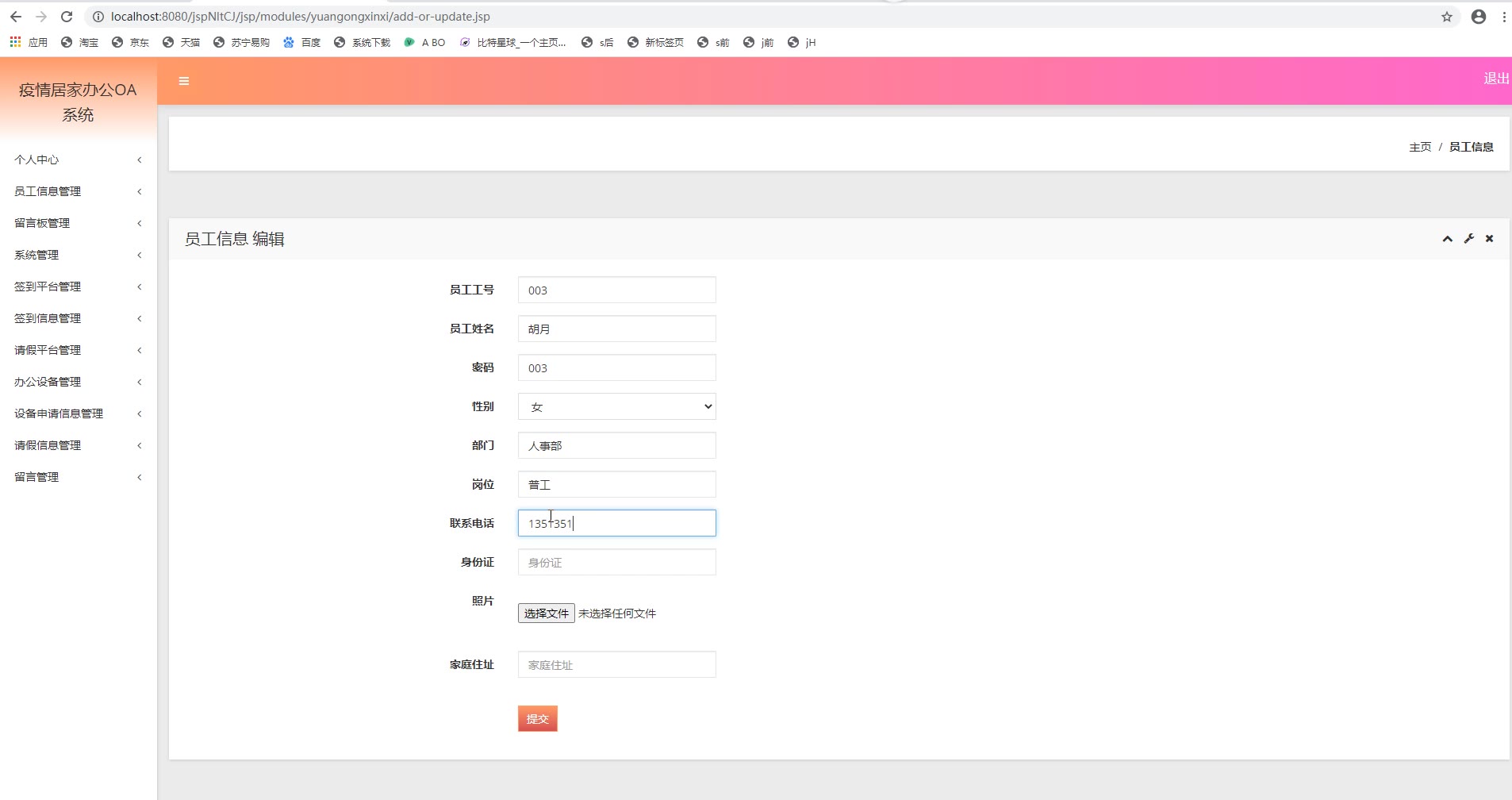
Task: Open the browser profile account icon
Action: click(x=1479, y=17)
